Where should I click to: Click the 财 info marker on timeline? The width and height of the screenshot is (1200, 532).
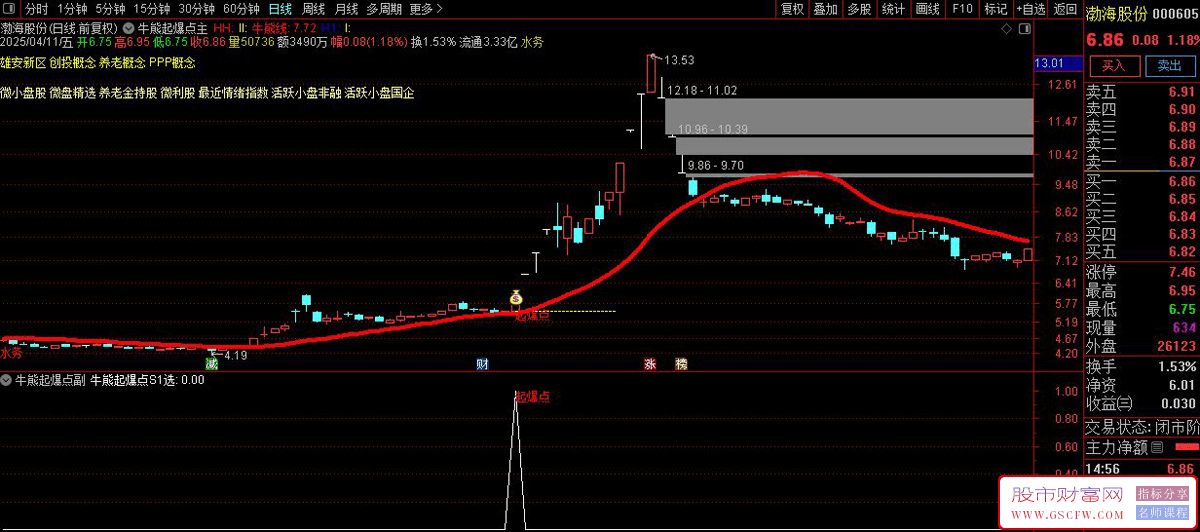pyautogui.click(x=482, y=363)
